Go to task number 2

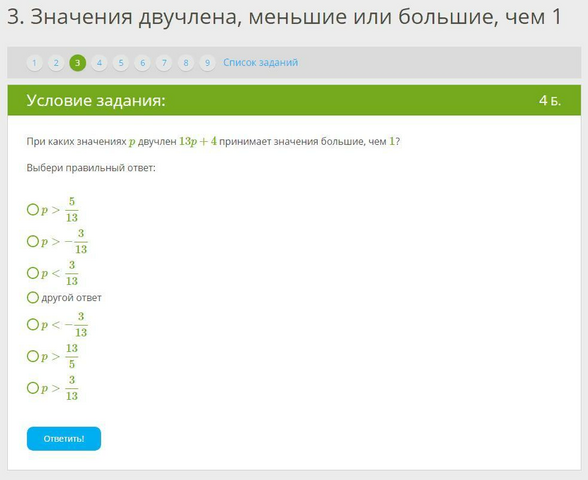coord(56,63)
